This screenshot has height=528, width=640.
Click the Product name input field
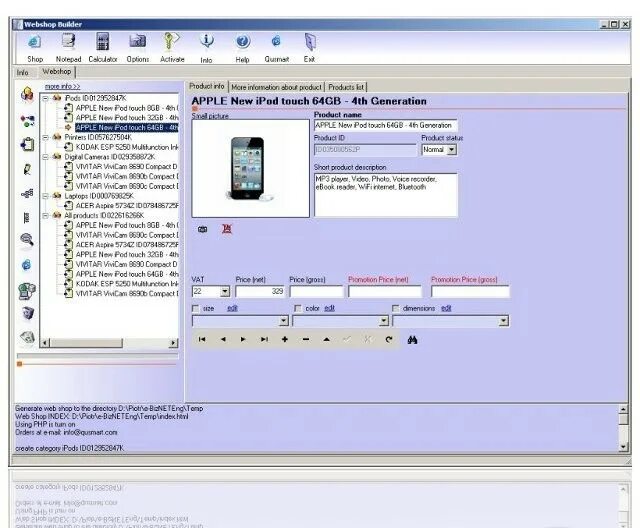point(386,126)
